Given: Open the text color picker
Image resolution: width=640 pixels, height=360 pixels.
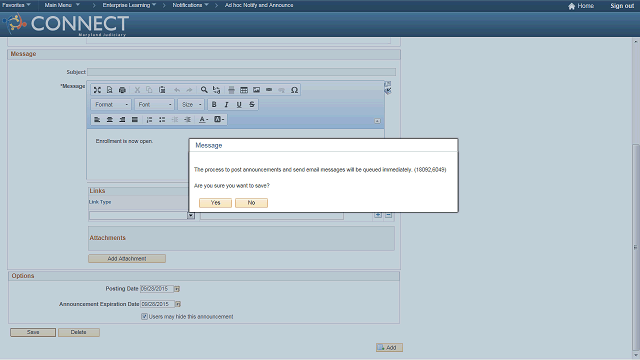Looking at the screenshot, I should (x=203, y=119).
